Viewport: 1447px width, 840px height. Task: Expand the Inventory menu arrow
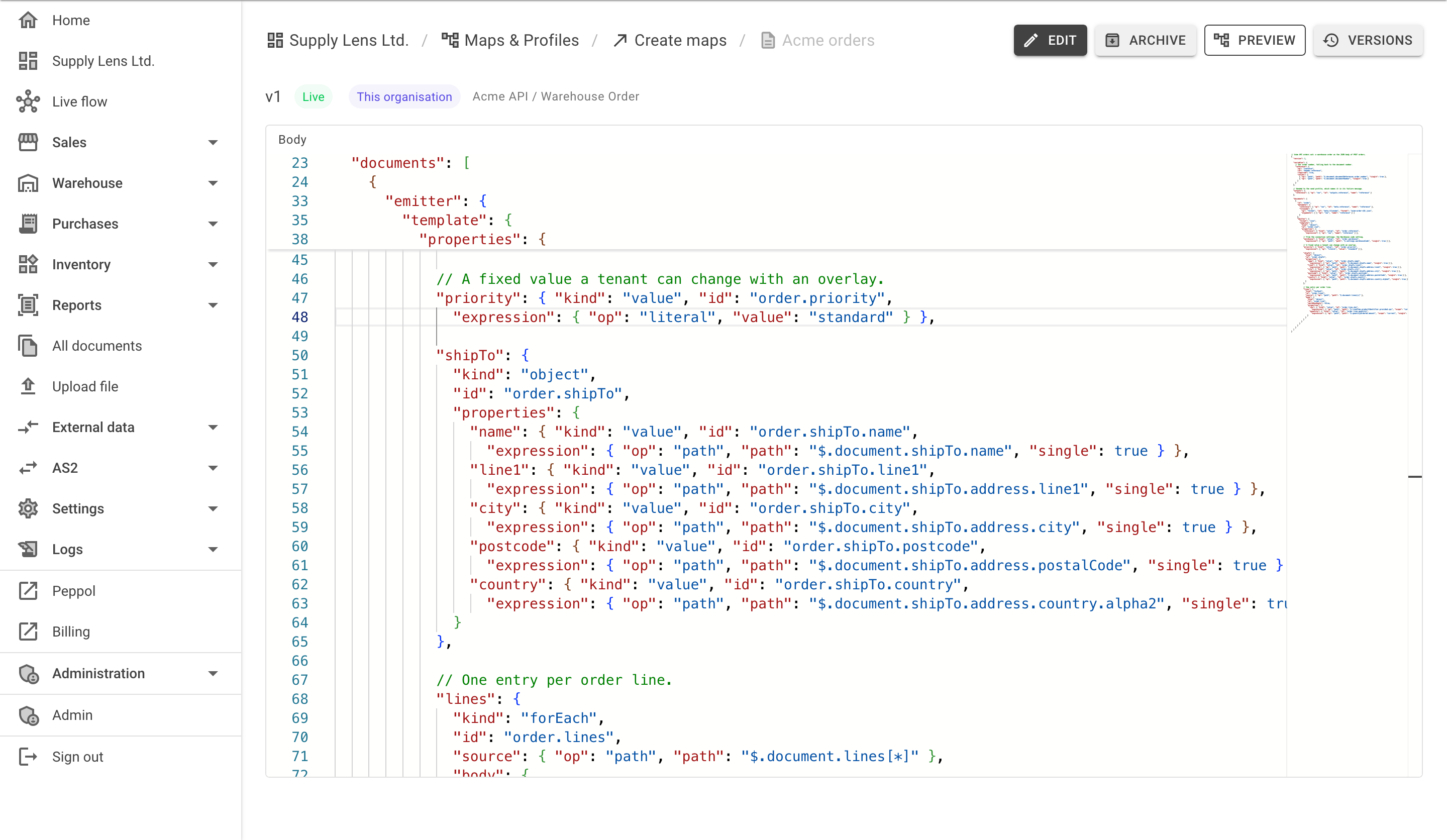(x=213, y=265)
